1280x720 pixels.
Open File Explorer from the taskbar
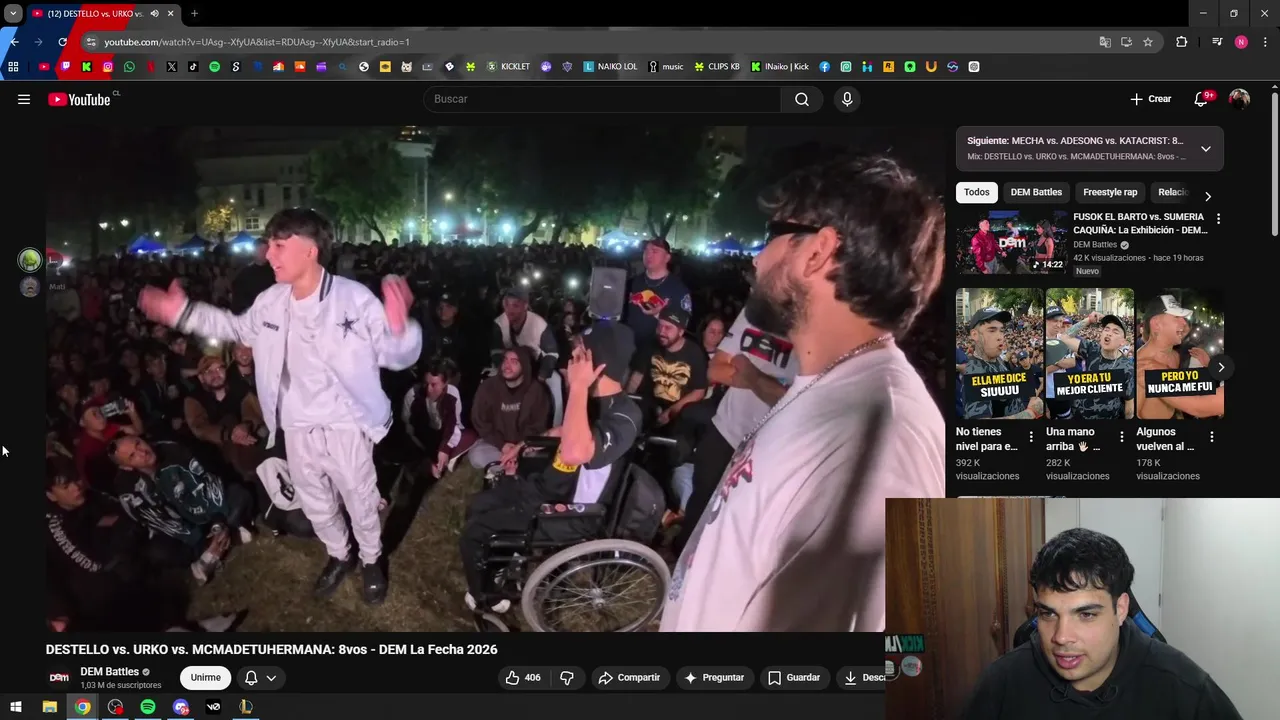49,707
